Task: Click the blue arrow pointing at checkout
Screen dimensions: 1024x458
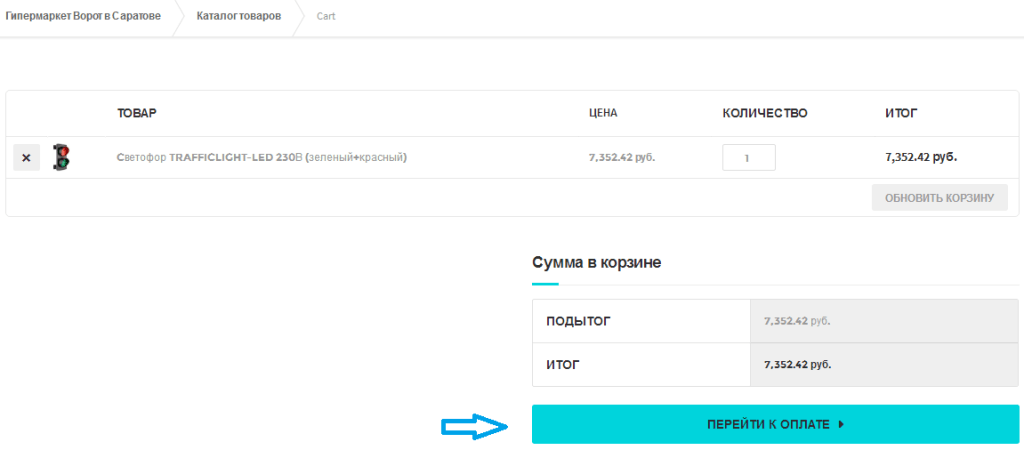Action: pos(475,427)
